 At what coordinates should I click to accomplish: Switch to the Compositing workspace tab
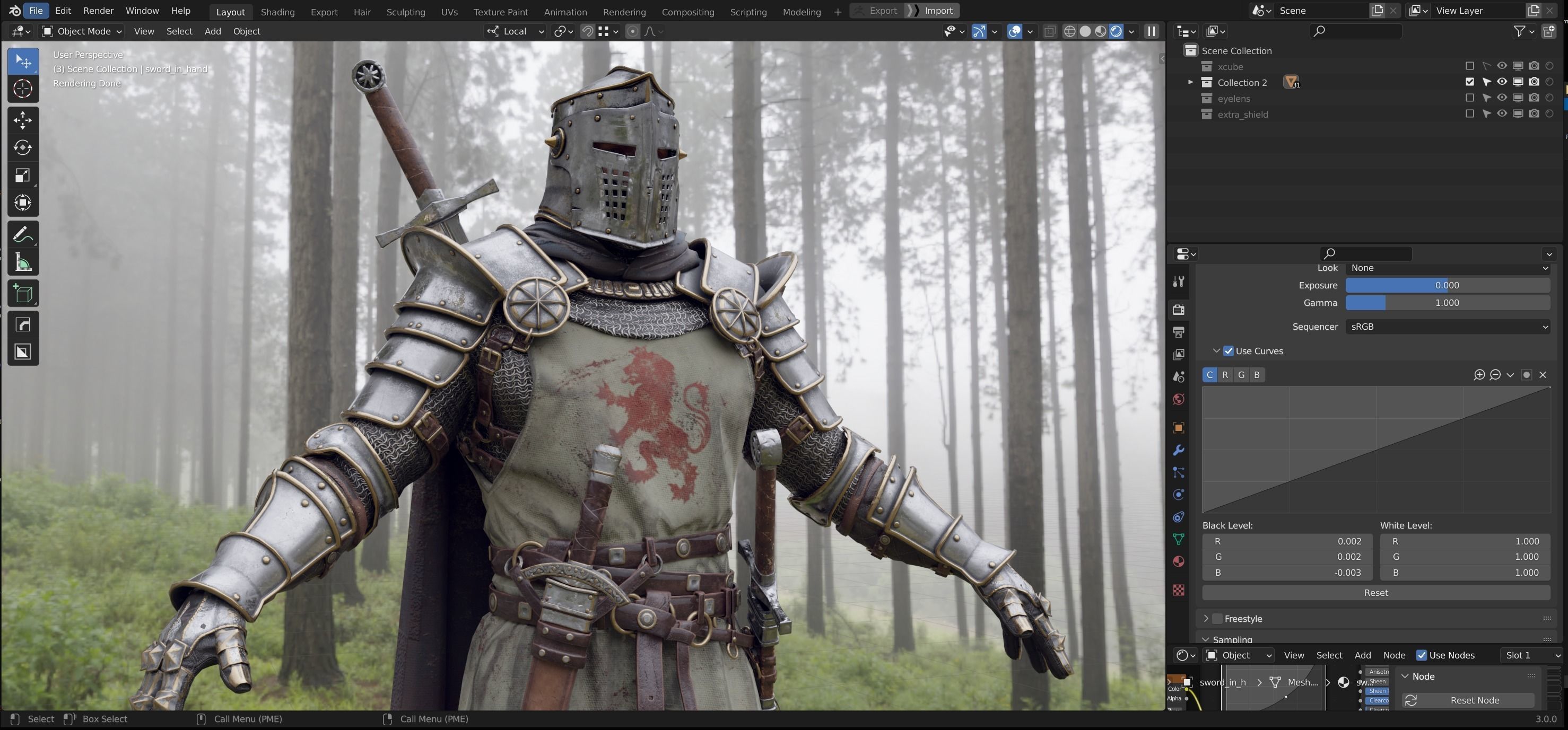click(x=688, y=12)
